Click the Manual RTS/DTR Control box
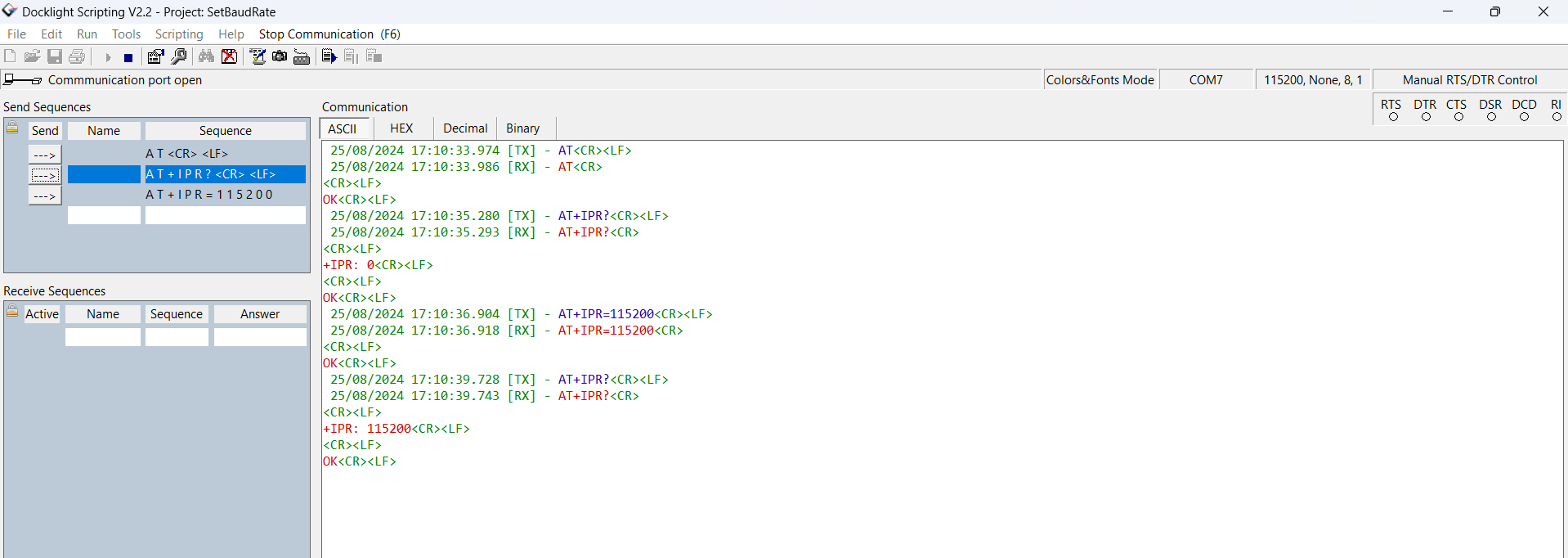This screenshot has width=1568, height=558. pos(1469,80)
